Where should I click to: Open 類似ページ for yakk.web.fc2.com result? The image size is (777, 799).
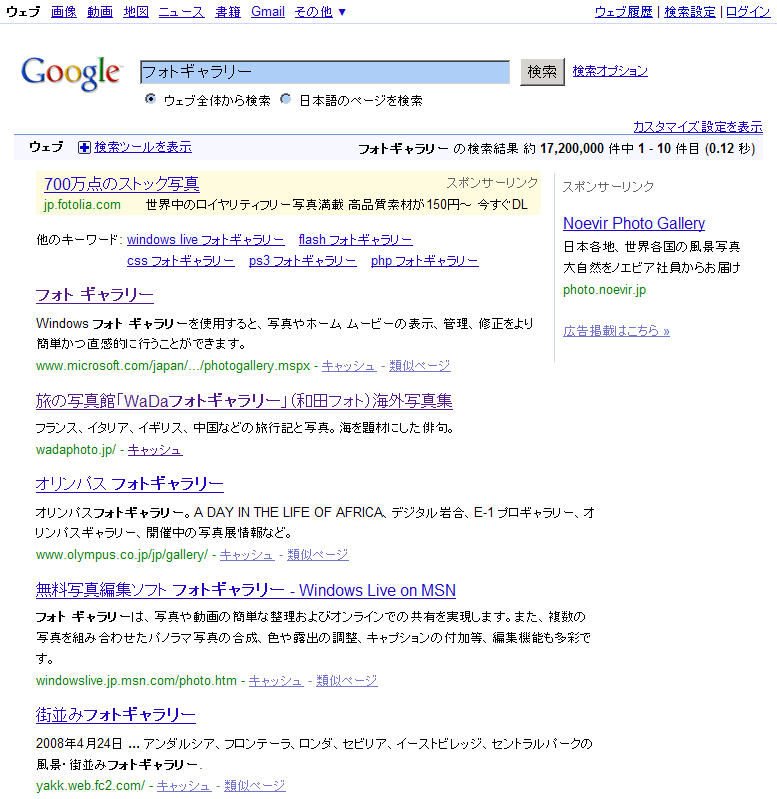(x=255, y=786)
